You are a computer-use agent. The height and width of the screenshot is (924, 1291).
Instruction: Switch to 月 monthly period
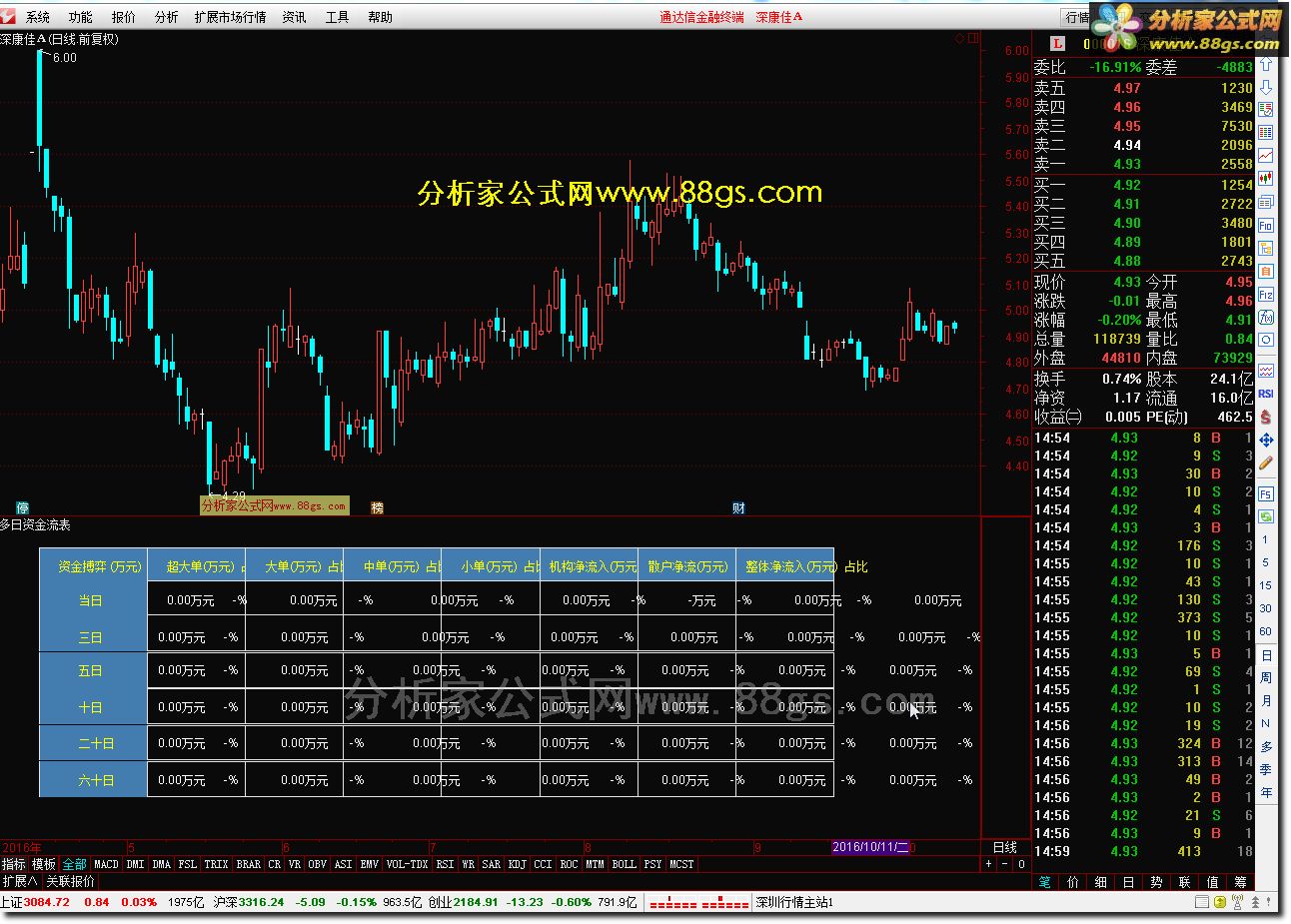(x=1266, y=700)
